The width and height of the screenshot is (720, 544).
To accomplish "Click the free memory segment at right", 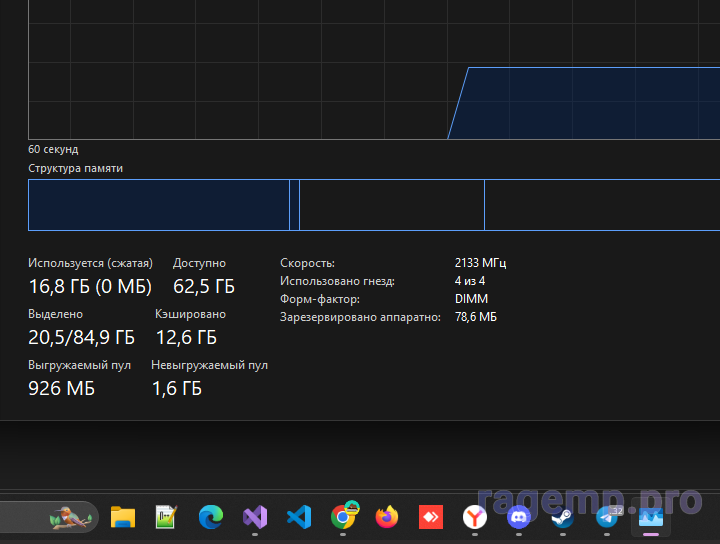I will click(600, 205).
